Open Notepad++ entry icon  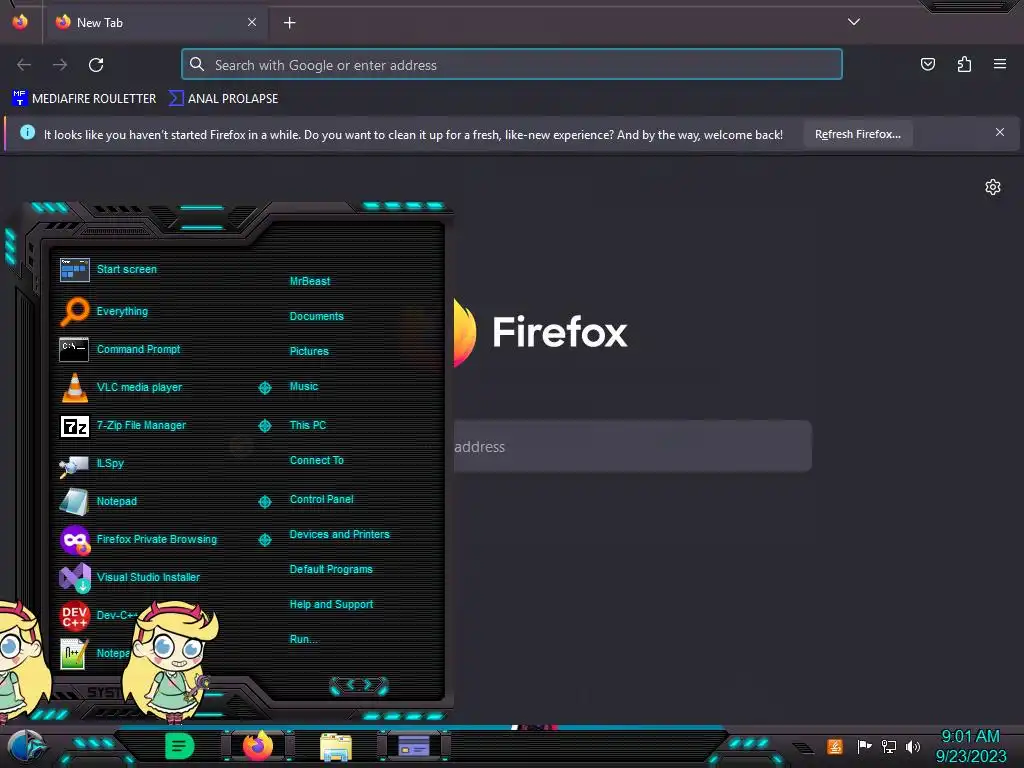pyautogui.click(x=74, y=653)
